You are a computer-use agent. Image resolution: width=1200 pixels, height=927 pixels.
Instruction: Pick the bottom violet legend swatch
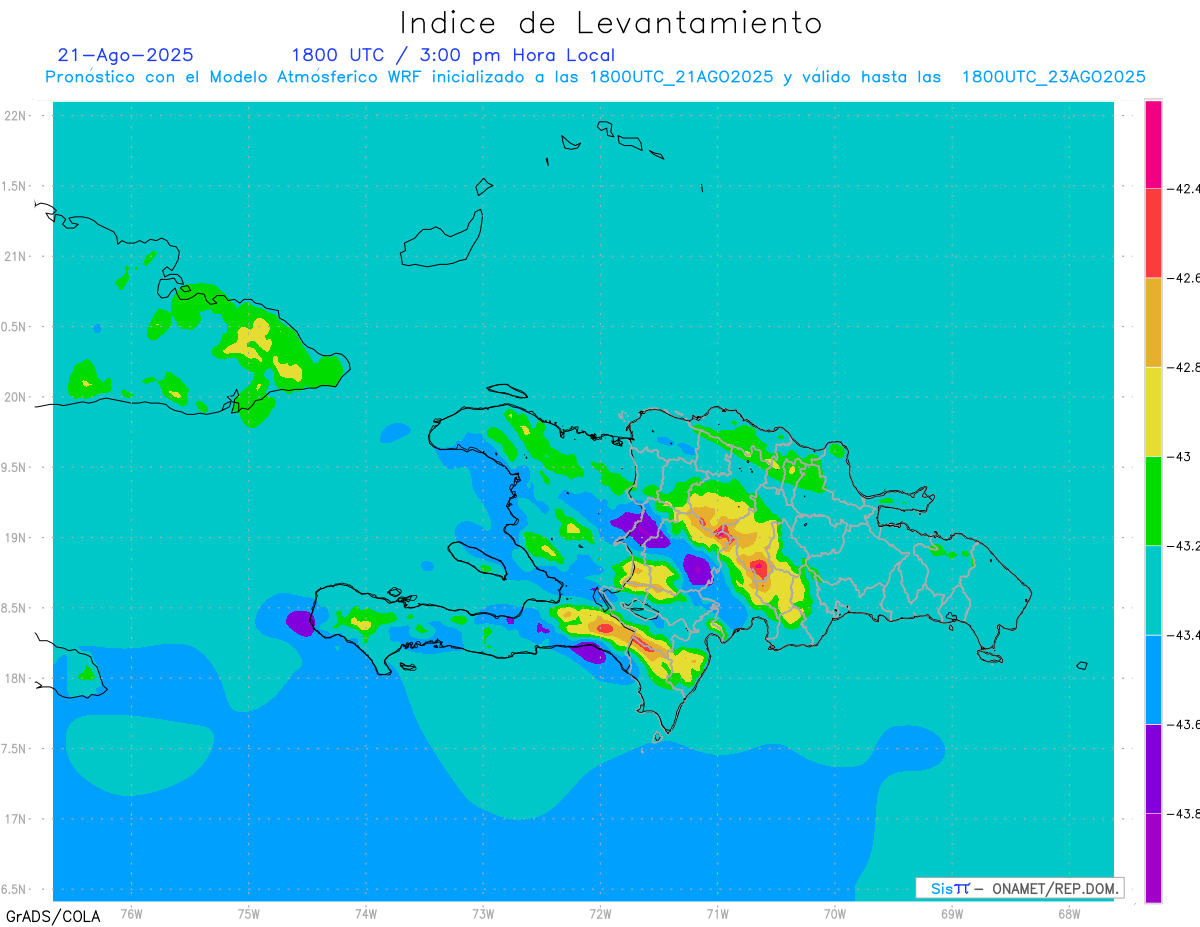pyautogui.click(x=1153, y=858)
